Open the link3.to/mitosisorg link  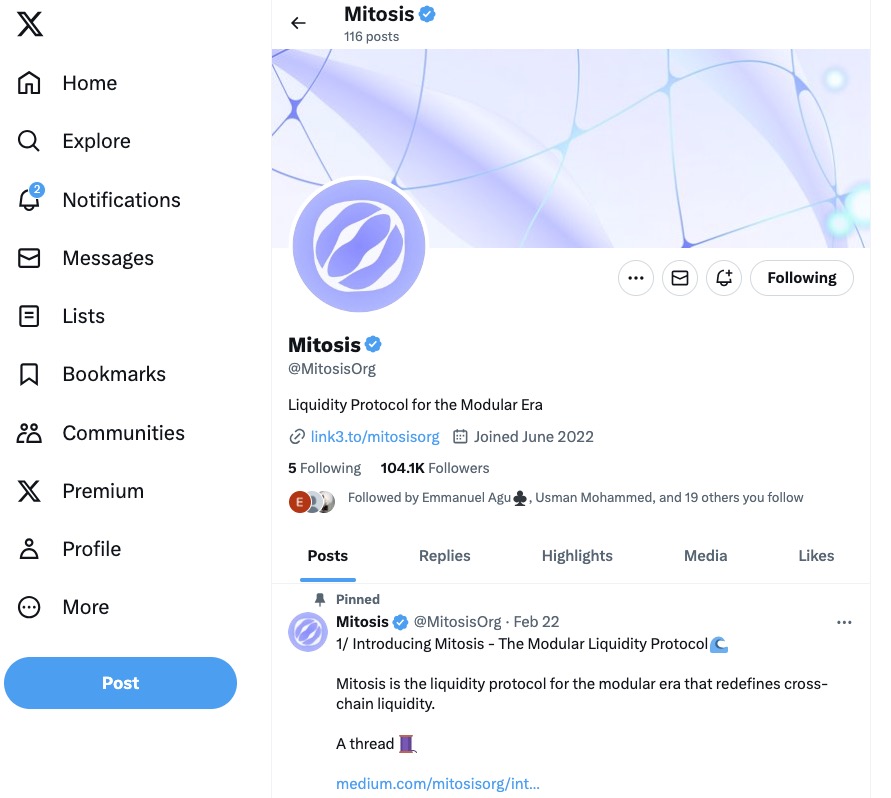tap(375, 437)
